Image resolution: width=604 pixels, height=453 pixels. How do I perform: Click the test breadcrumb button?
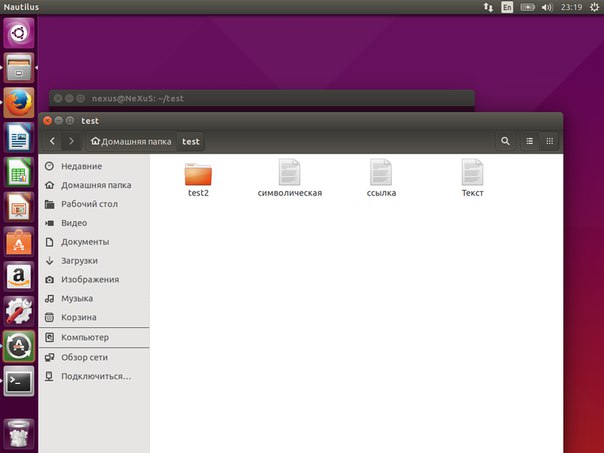pos(191,141)
